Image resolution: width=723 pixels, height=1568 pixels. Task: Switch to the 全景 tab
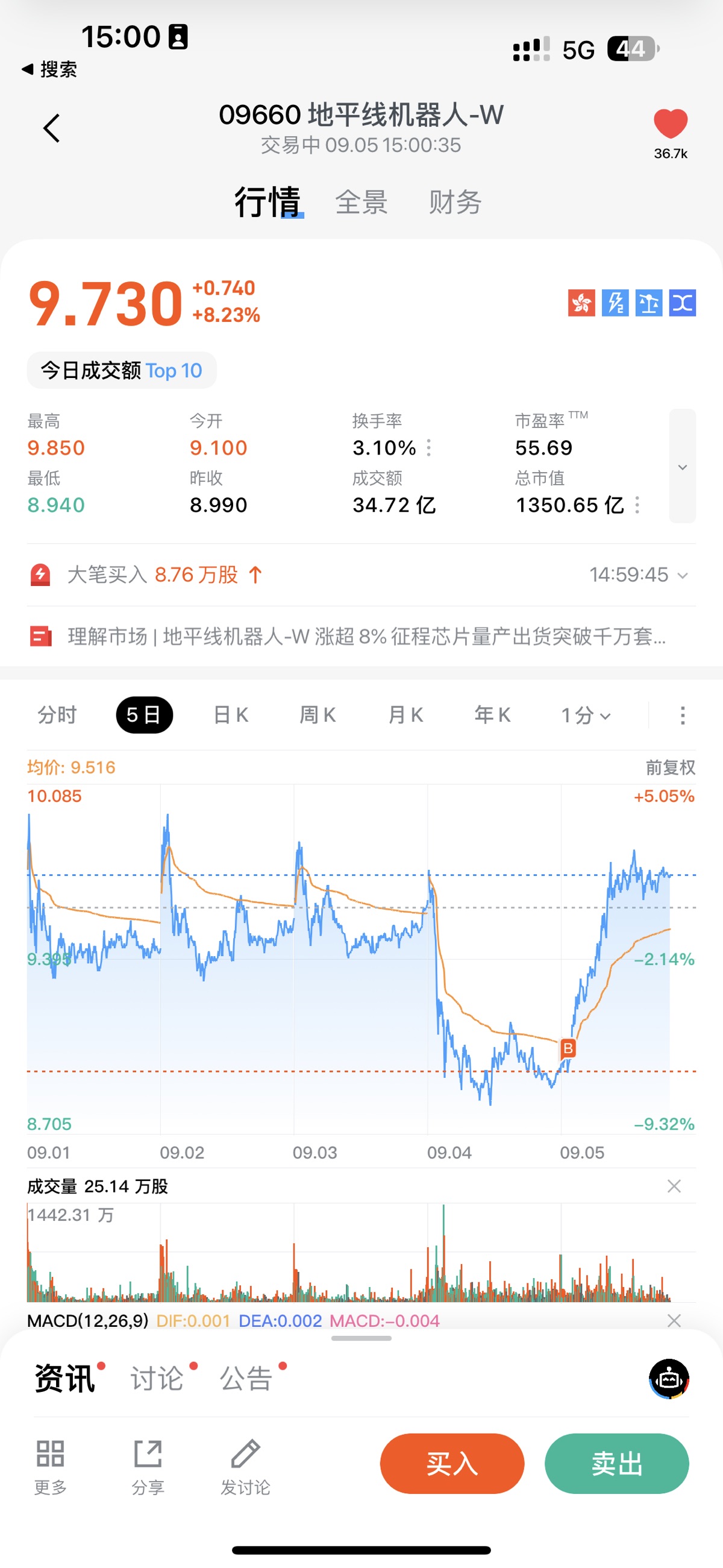coord(361,202)
